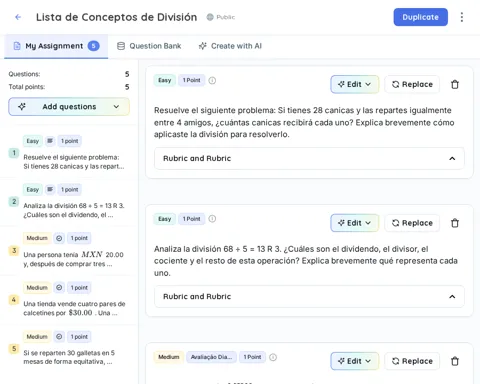Click the Easy badge on the división 68 card
Image resolution: width=480 pixels, height=384 pixels.
(x=165, y=219)
